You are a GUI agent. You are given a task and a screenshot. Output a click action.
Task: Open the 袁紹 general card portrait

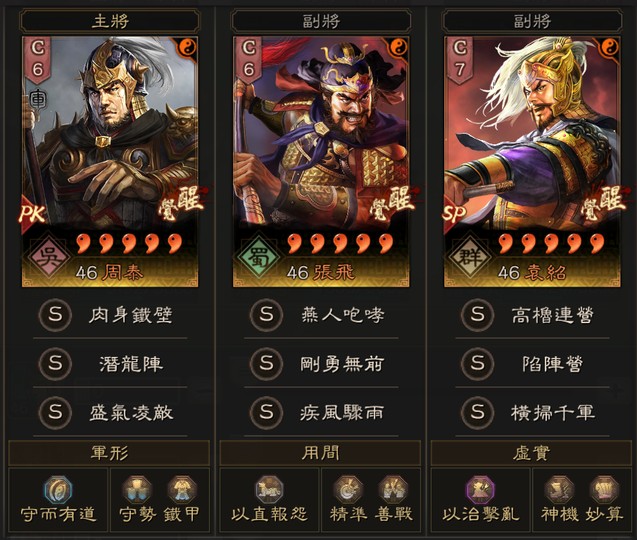coord(532,162)
